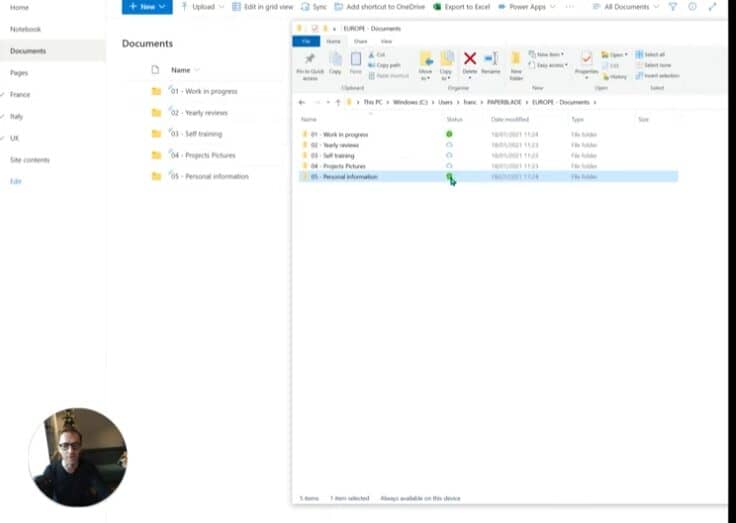Click the Back arrow in Explorer
The image size is (736, 523).
click(x=302, y=102)
